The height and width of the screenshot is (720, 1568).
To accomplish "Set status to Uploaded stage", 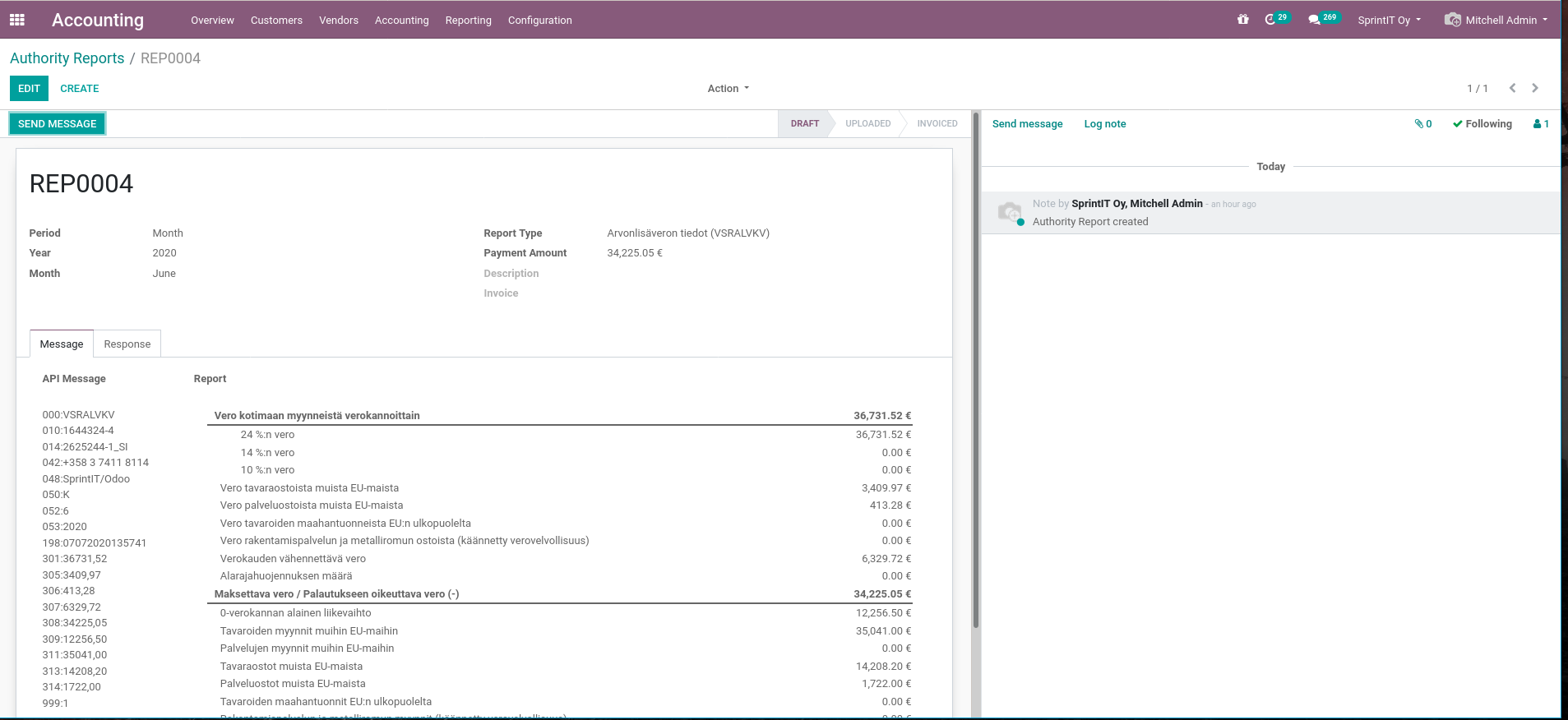I will (x=867, y=124).
